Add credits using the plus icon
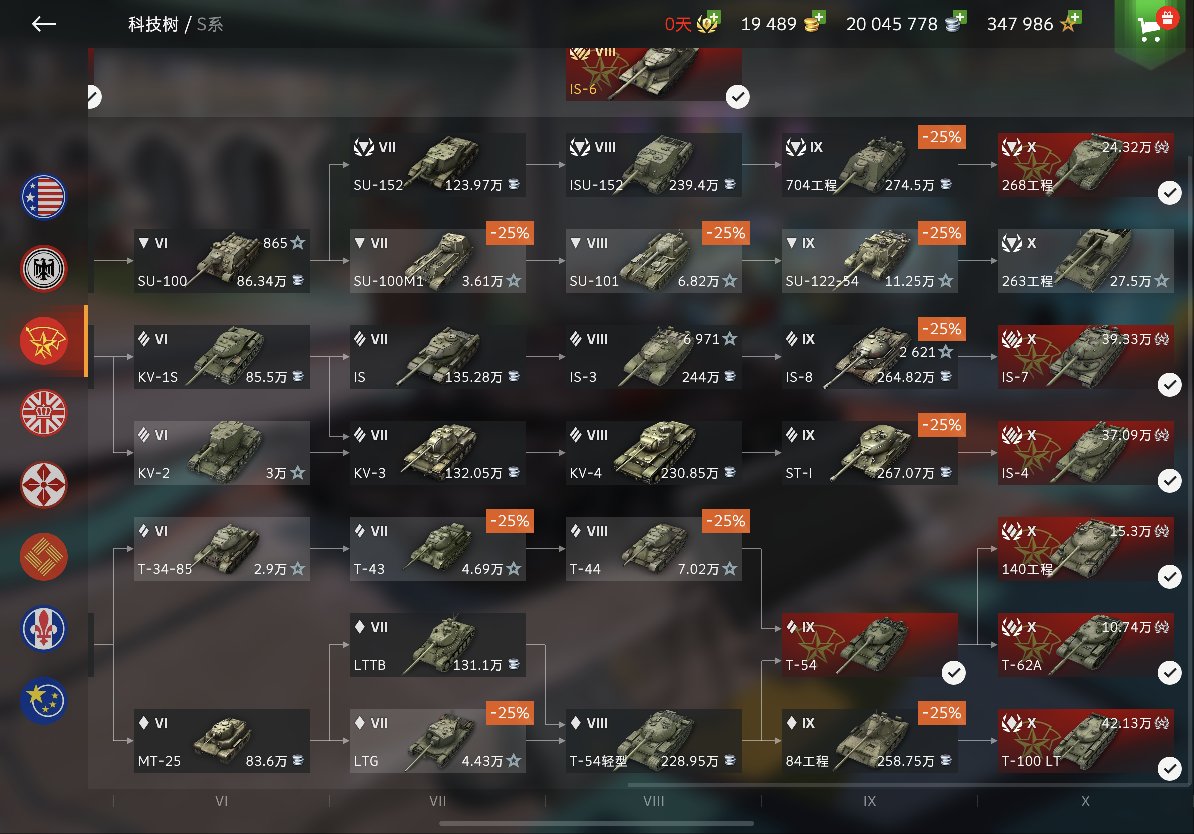 pos(959,17)
